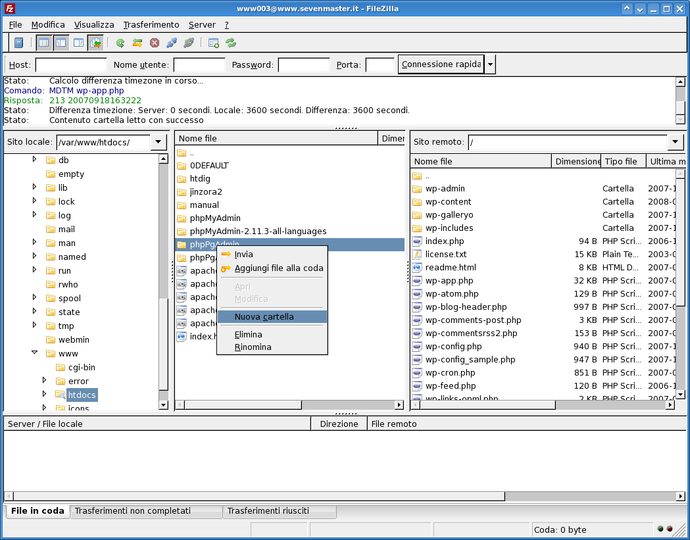Expand the db folder in local tree
This screenshot has width=690, height=540.
[34, 159]
